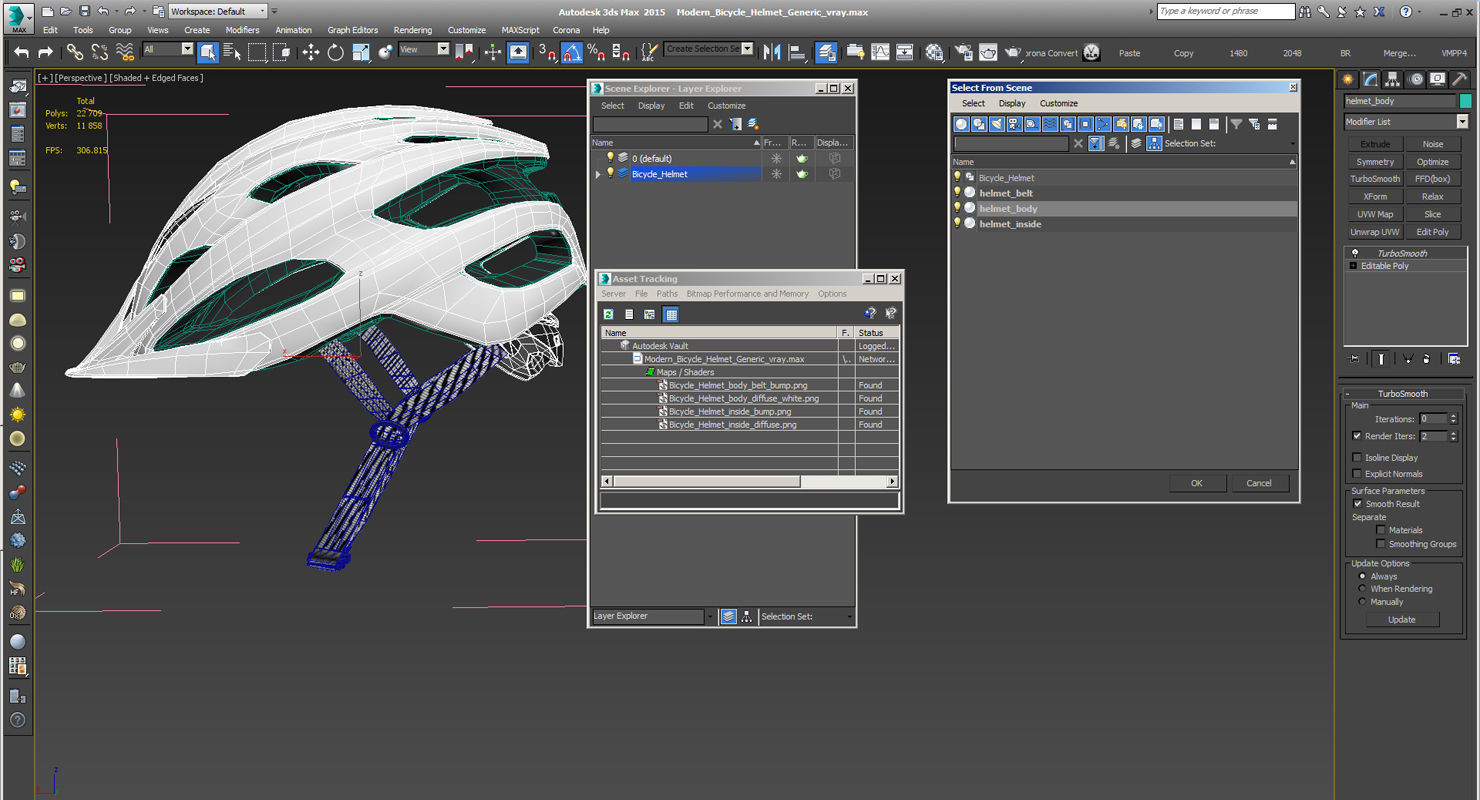The image size is (1480, 800).
Task: Click the helmet_body object name field
Action: pos(1400,101)
